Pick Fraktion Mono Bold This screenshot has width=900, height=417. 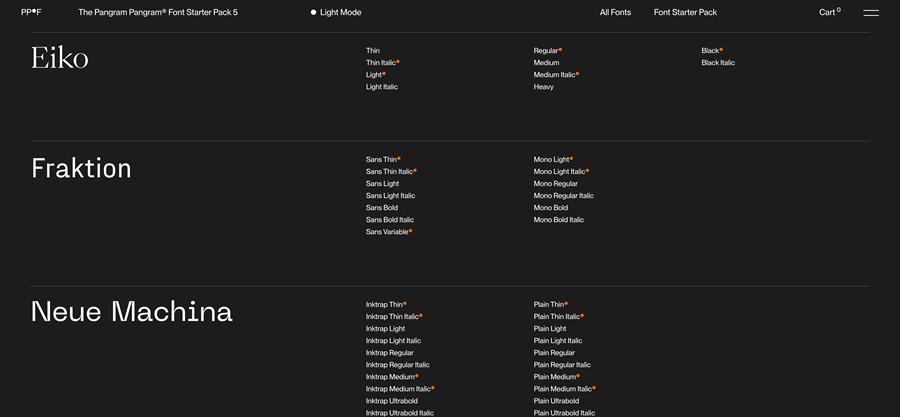click(550, 208)
